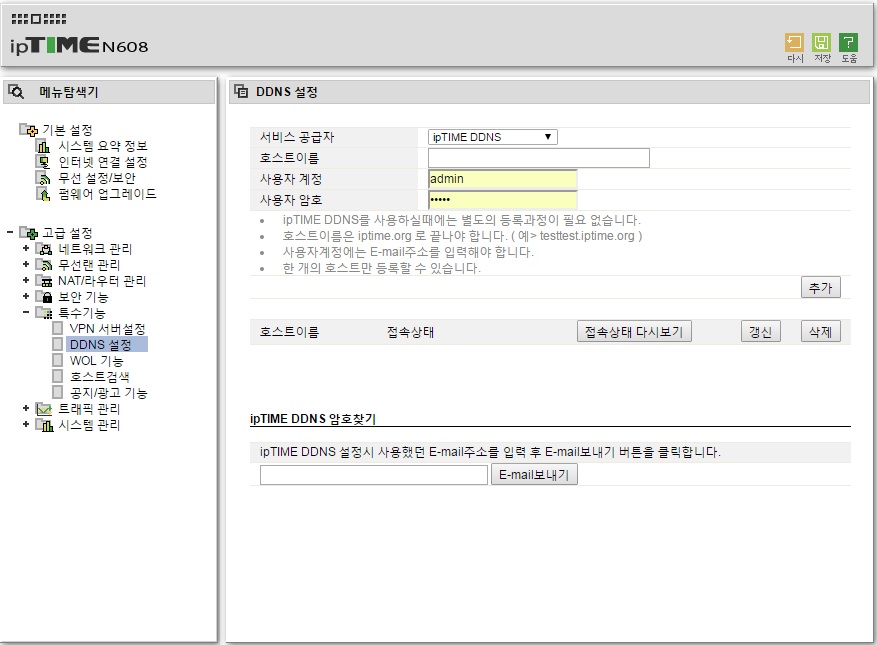The width and height of the screenshot is (877, 645).
Task: Click the 저장 (save) floppy icon
Action: point(821,43)
